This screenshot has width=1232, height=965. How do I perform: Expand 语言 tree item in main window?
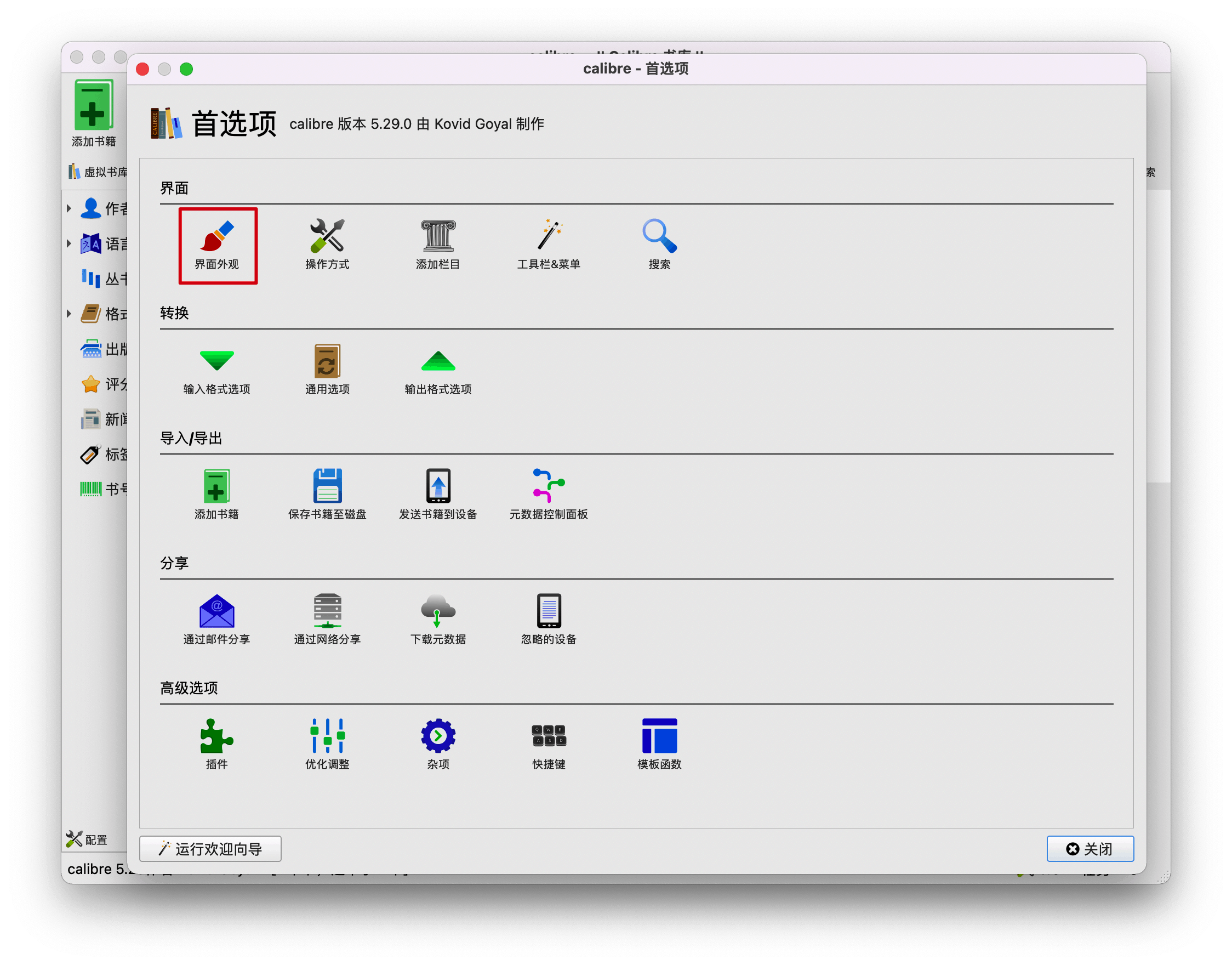[x=69, y=243]
